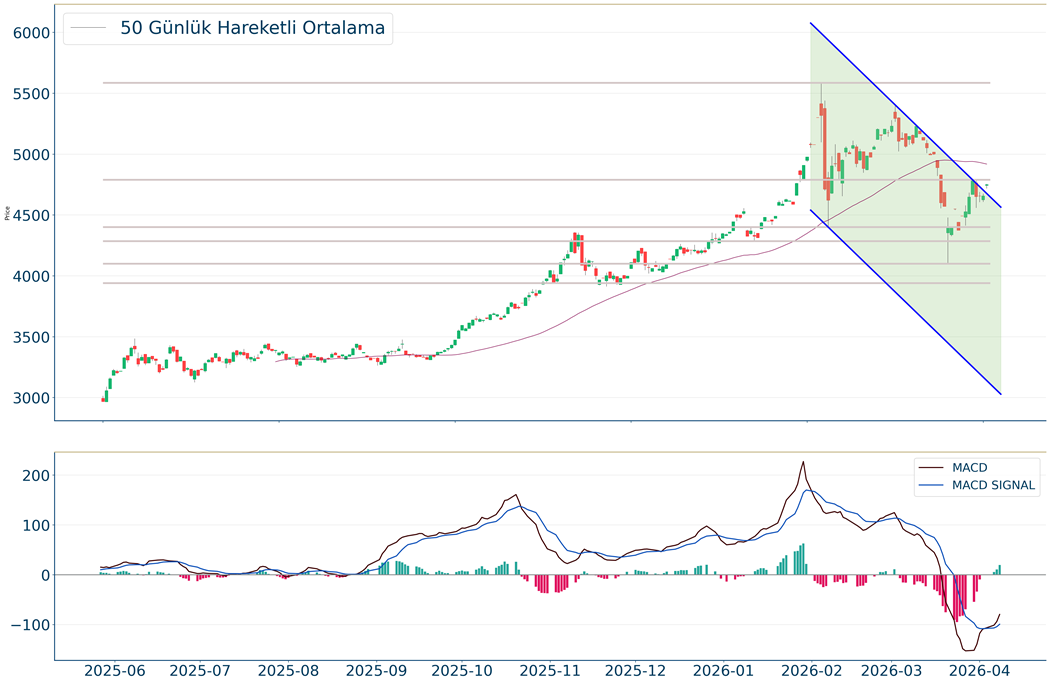Click the MACD SIGNAL legend text
This screenshot has height=683, width=1050.
pyautogui.click(x=994, y=486)
